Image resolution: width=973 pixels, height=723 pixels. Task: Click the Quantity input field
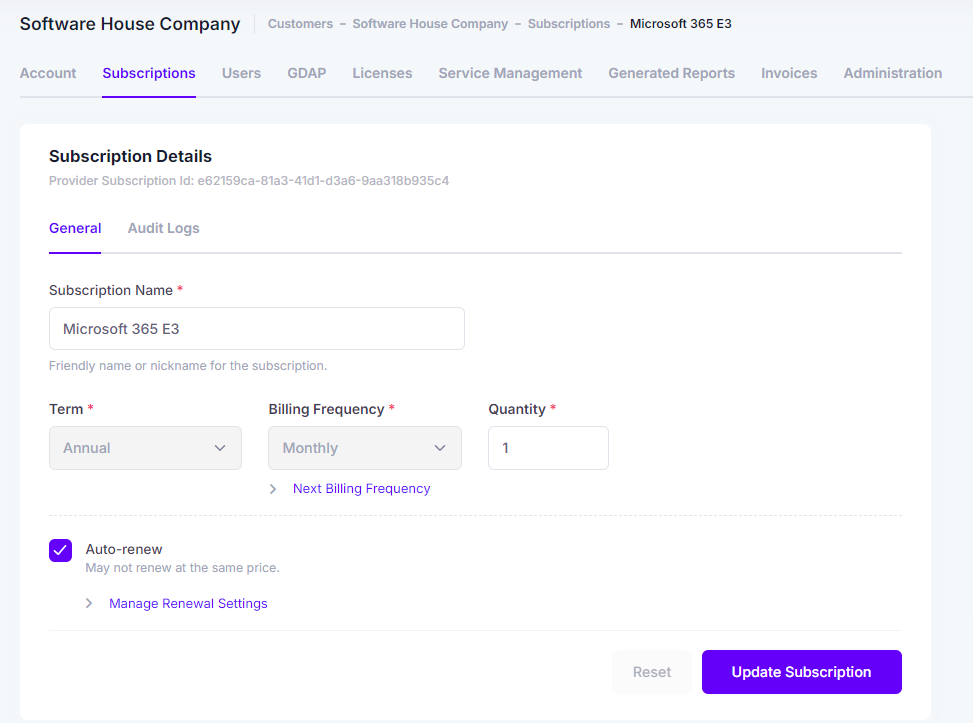tap(549, 448)
